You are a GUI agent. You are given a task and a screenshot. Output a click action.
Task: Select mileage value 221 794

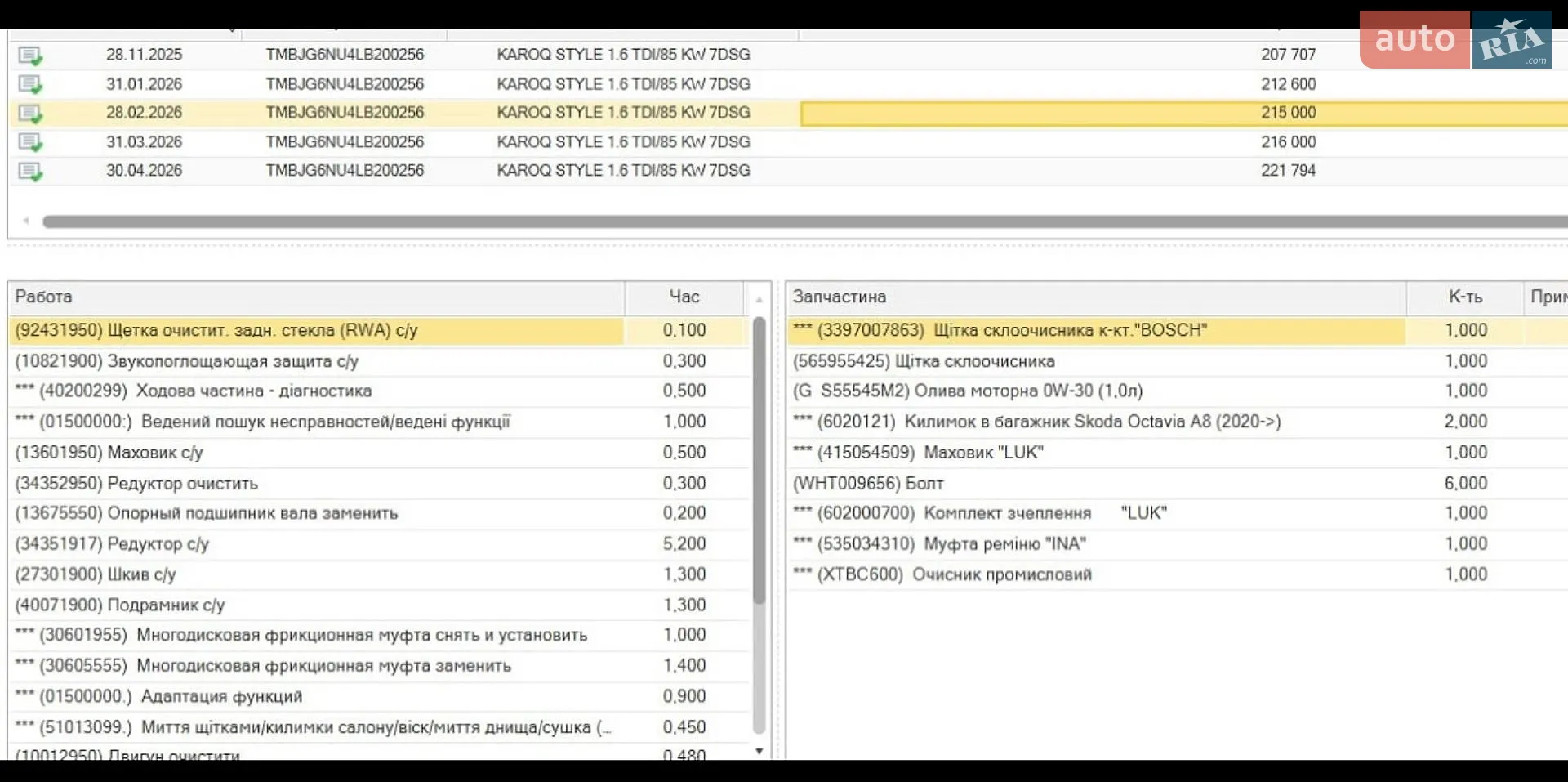coord(1288,171)
